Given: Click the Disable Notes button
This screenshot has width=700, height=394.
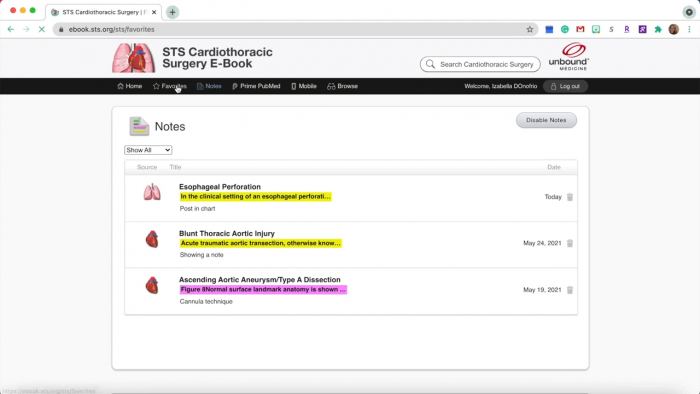Looking at the screenshot, I should coord(546,120).
